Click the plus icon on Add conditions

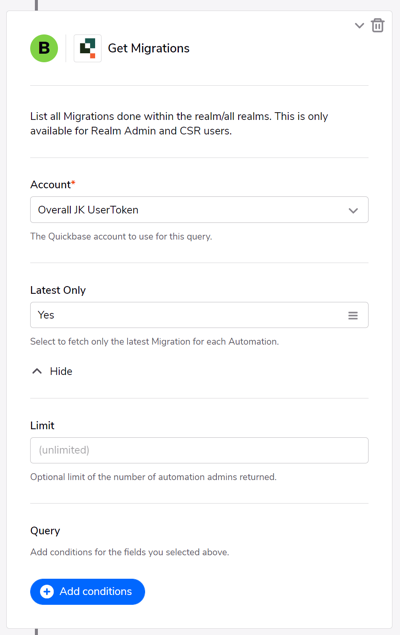(x=47, y=592)
